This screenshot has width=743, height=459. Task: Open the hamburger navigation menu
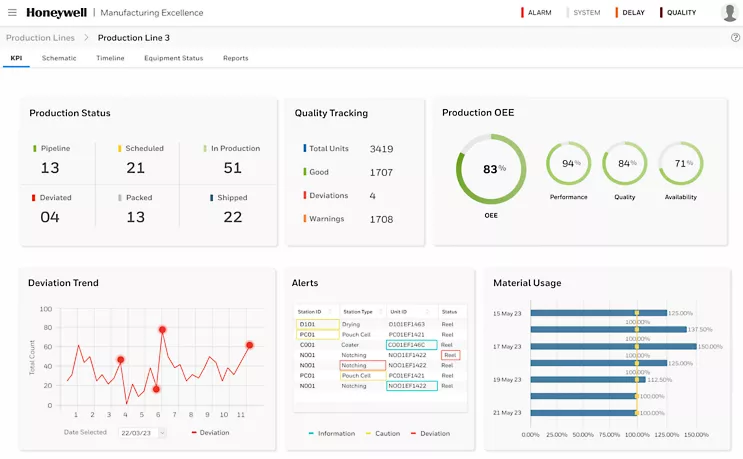[12, 13]
